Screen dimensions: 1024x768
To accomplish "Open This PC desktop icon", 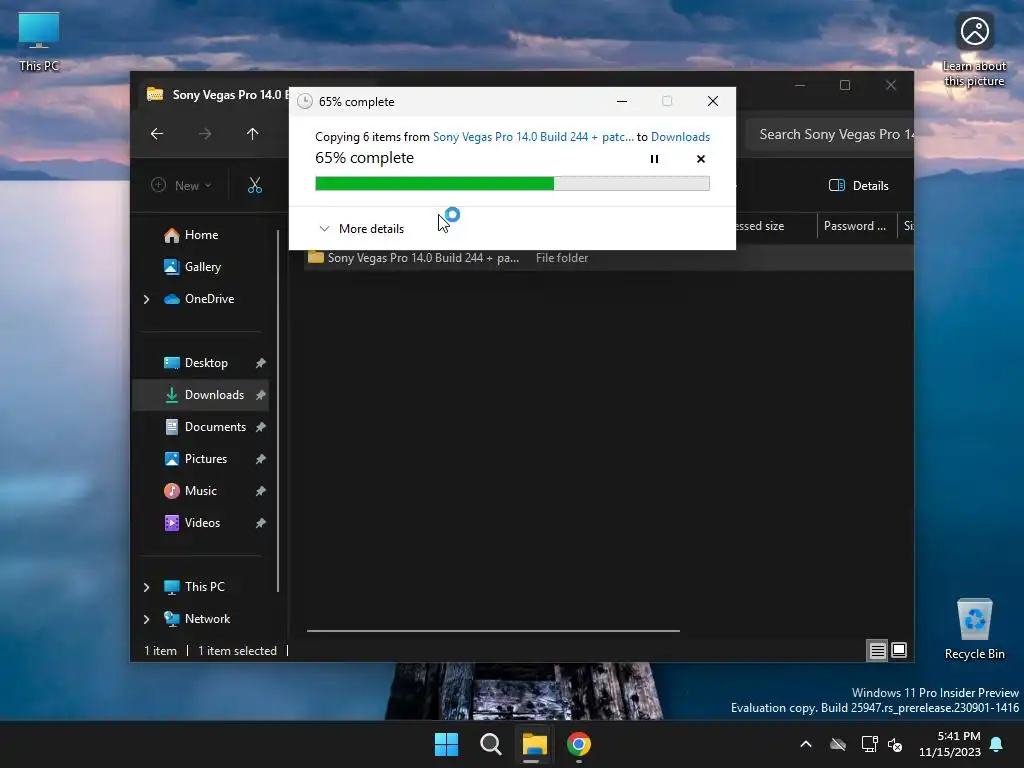I will [x=39, y=41].
